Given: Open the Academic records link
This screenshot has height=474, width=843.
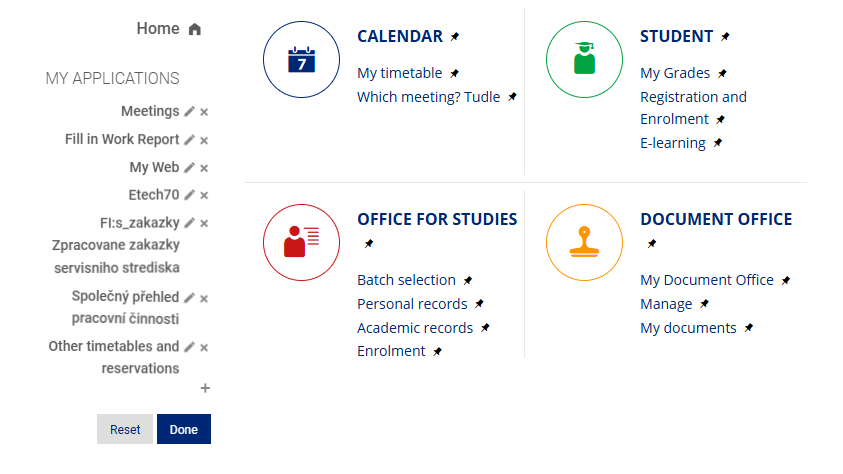Looking at the screenshot, I should click(x=414, y=328).
